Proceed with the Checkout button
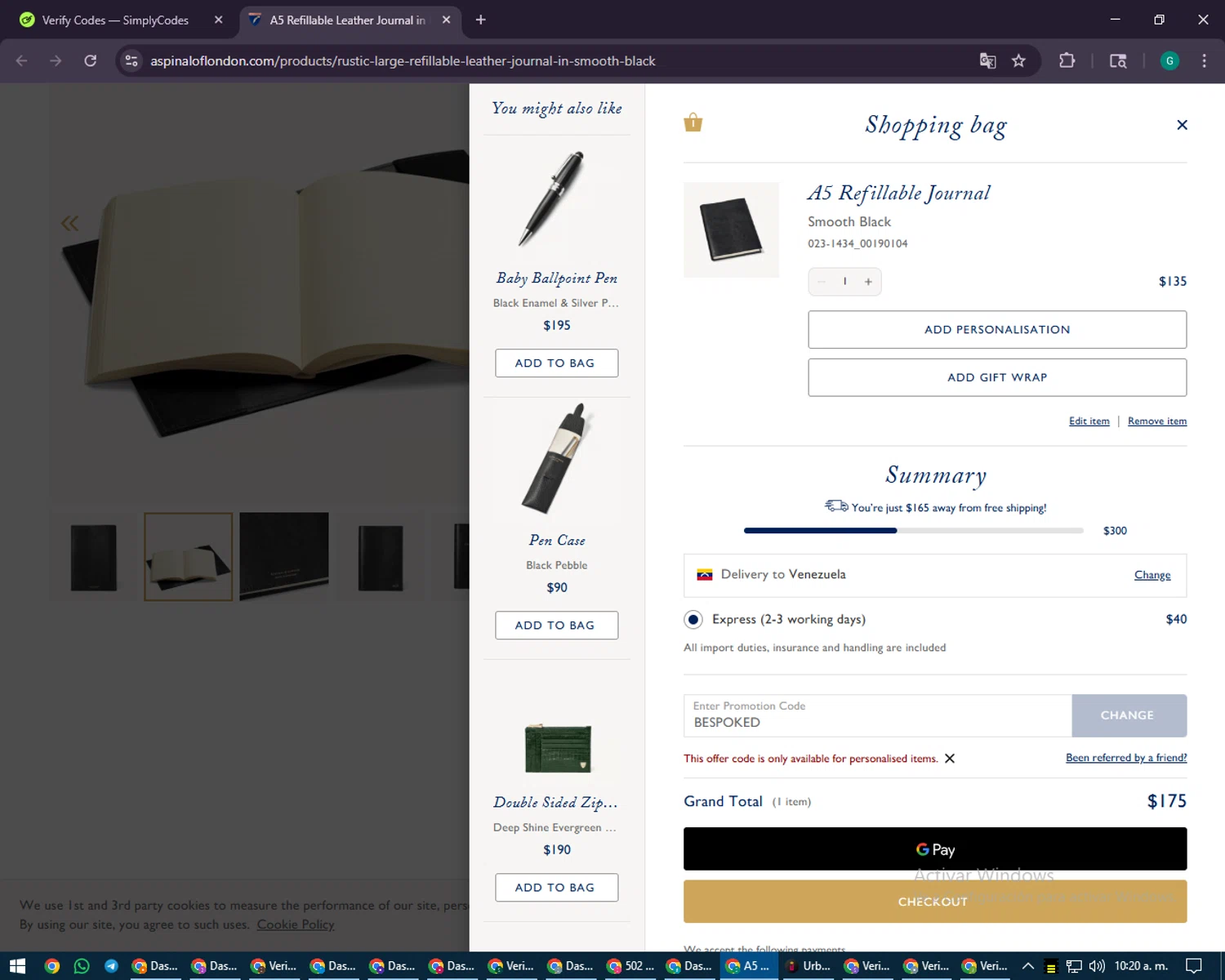 click(x=935, y=902)
